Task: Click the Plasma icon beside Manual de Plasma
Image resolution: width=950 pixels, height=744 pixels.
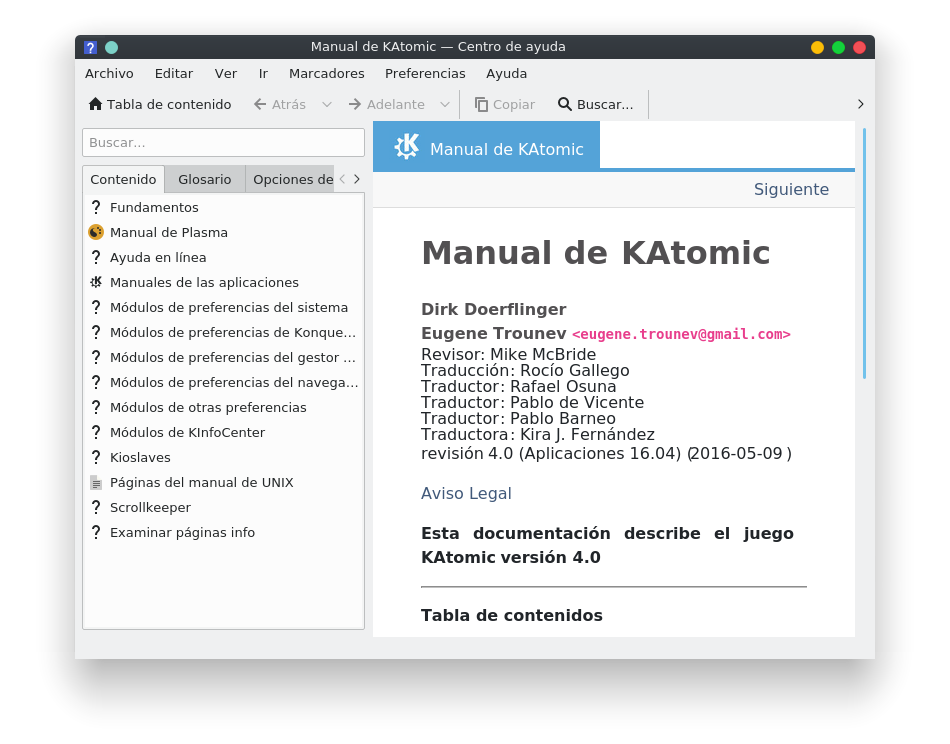Action: point(96,232)
